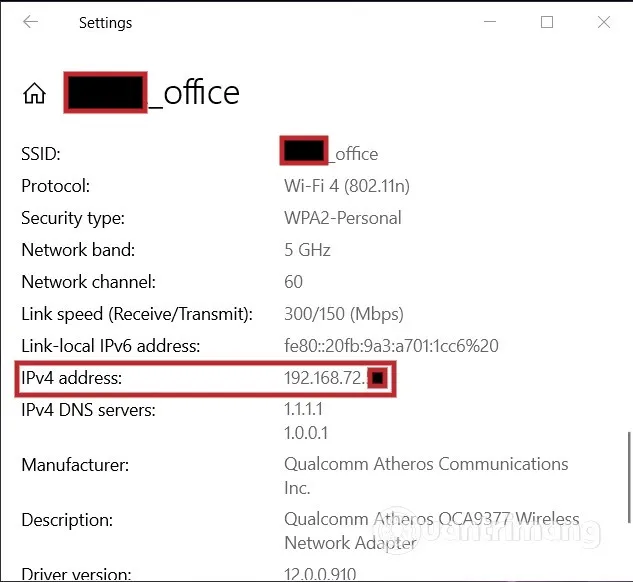Viewport: 633px width, 582px height.
Task: Select the WPA2-Personal security type text
Action: [x=343, y=218]
